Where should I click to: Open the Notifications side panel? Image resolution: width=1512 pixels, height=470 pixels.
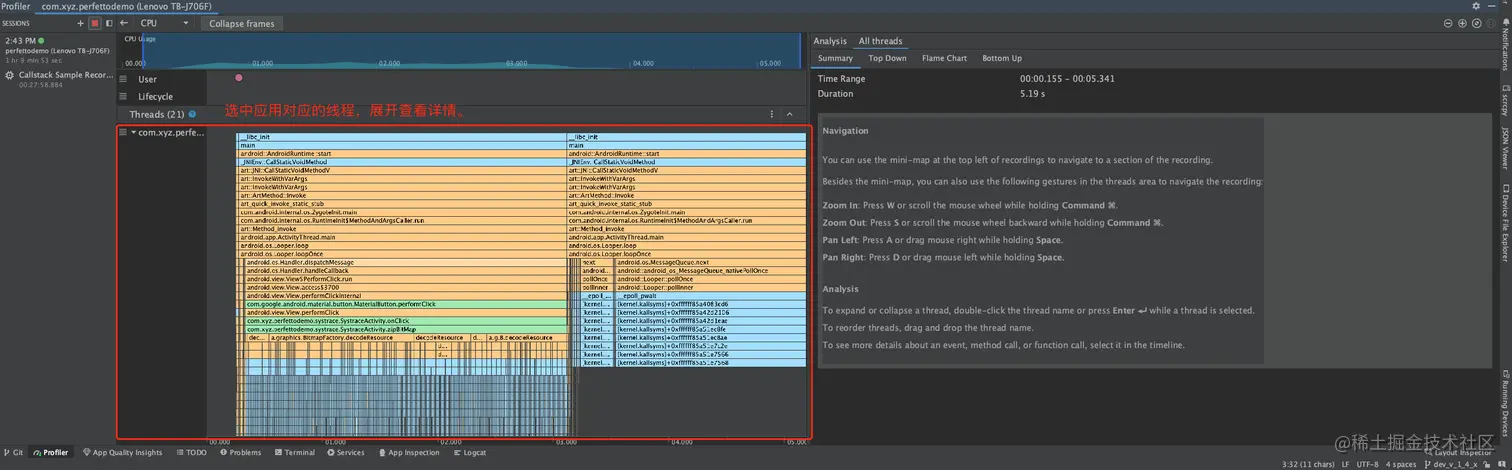coord(1504,46)
